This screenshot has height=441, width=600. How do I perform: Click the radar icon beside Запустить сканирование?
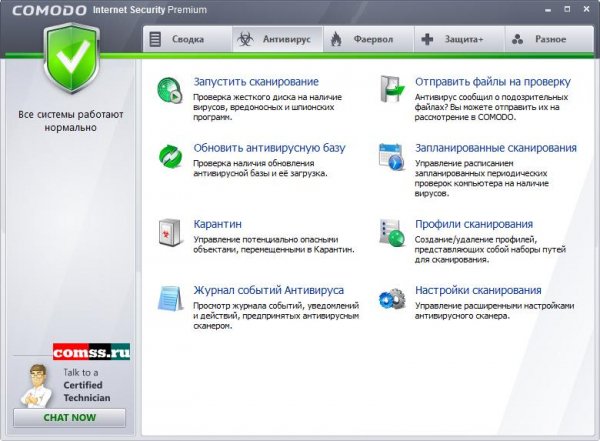pos(170,90)
